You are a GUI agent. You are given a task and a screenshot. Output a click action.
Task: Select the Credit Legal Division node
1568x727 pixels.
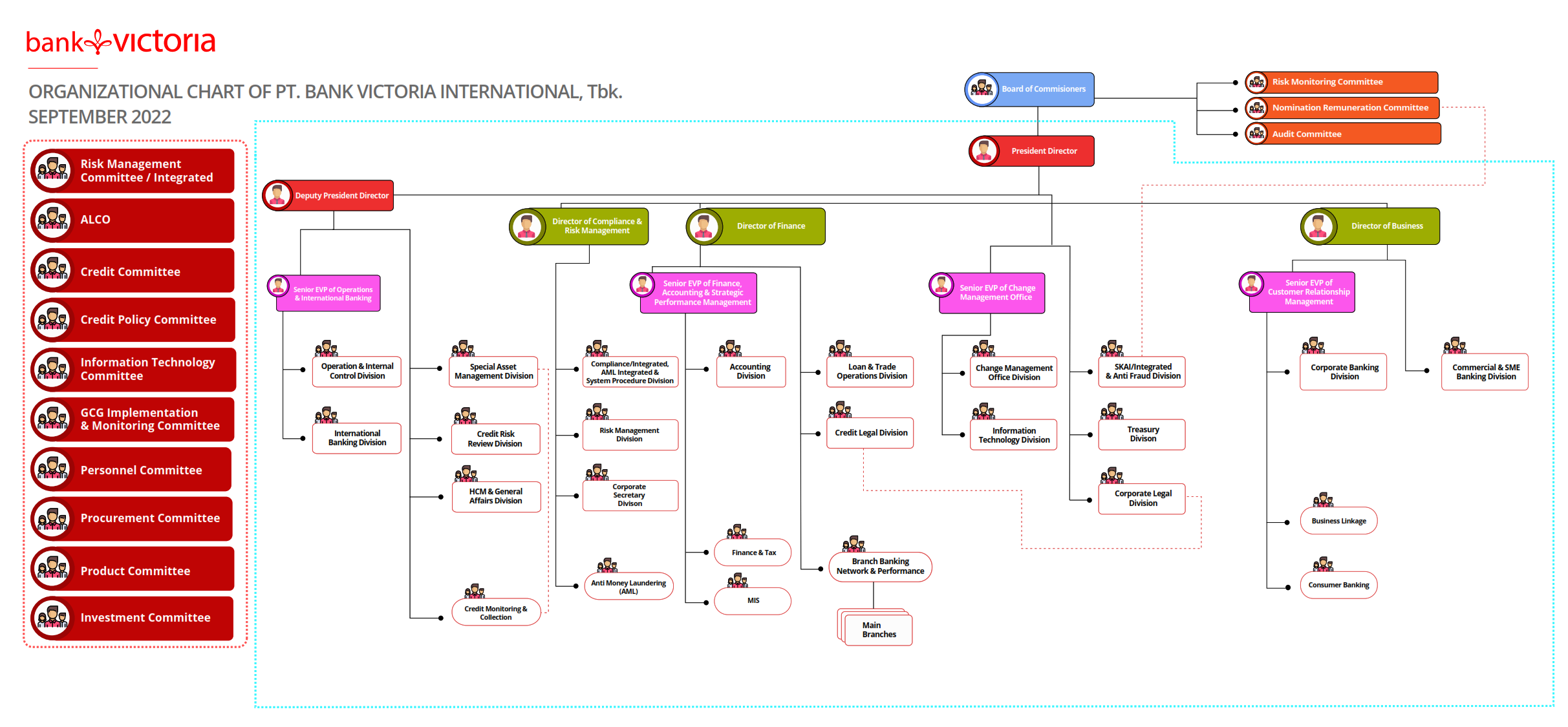coord(870,433)
